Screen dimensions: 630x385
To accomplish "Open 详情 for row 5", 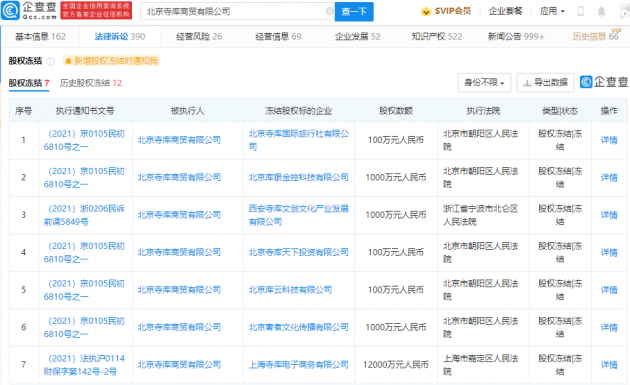I will coord(609,289).
